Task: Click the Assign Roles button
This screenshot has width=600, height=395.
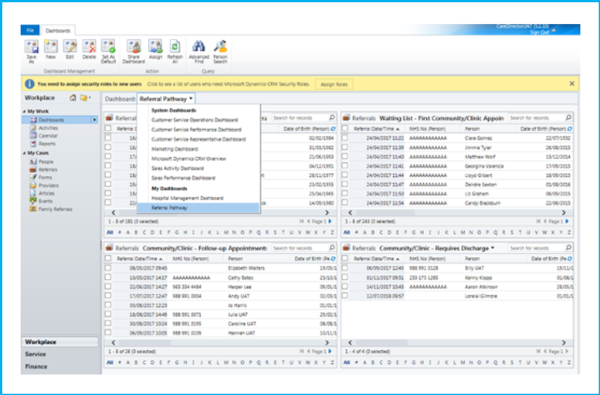Action: (x=334, y=84)
